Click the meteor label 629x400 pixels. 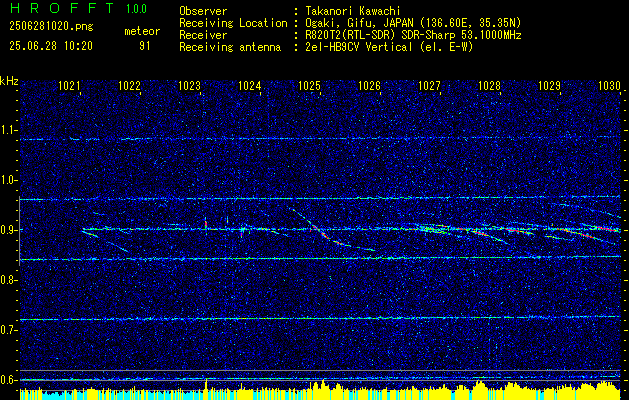(142, 31)
